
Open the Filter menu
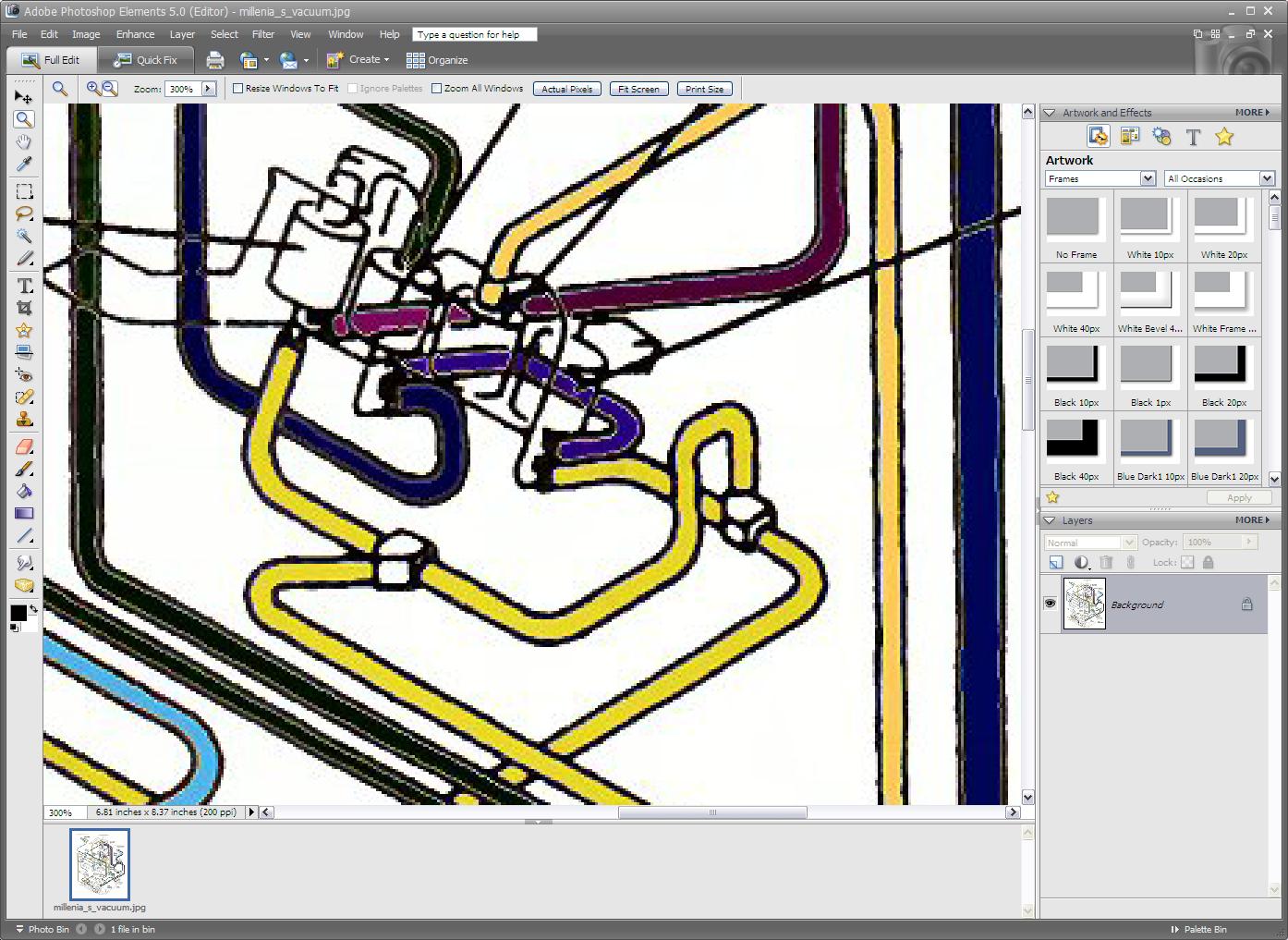(263, 34)
